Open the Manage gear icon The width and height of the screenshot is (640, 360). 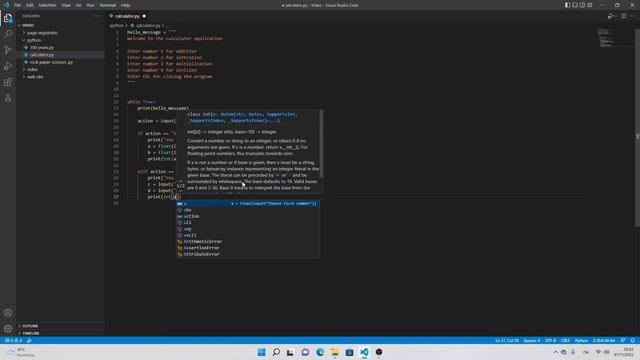8,329
